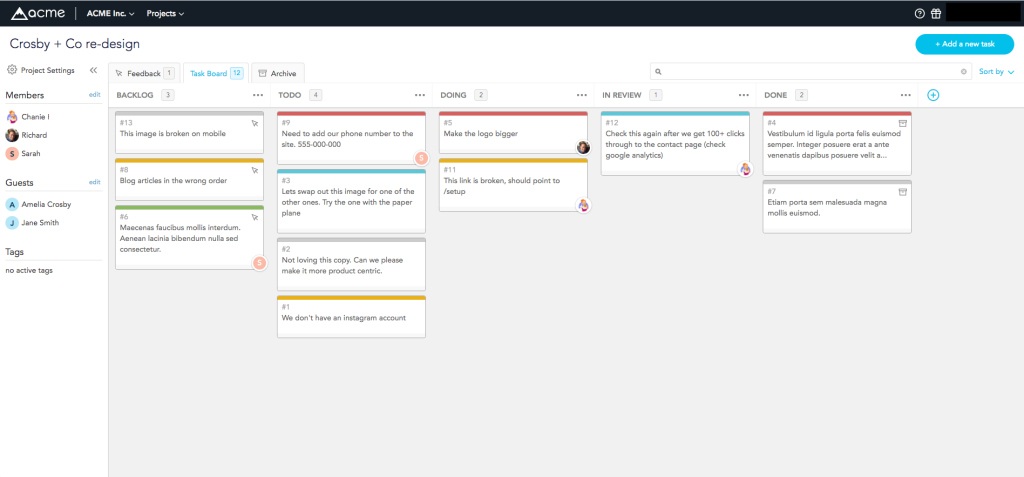Click the Acme logo in header
This screenshot has width=1024, height=477.
pyautogui.click(x=38, y=13)
